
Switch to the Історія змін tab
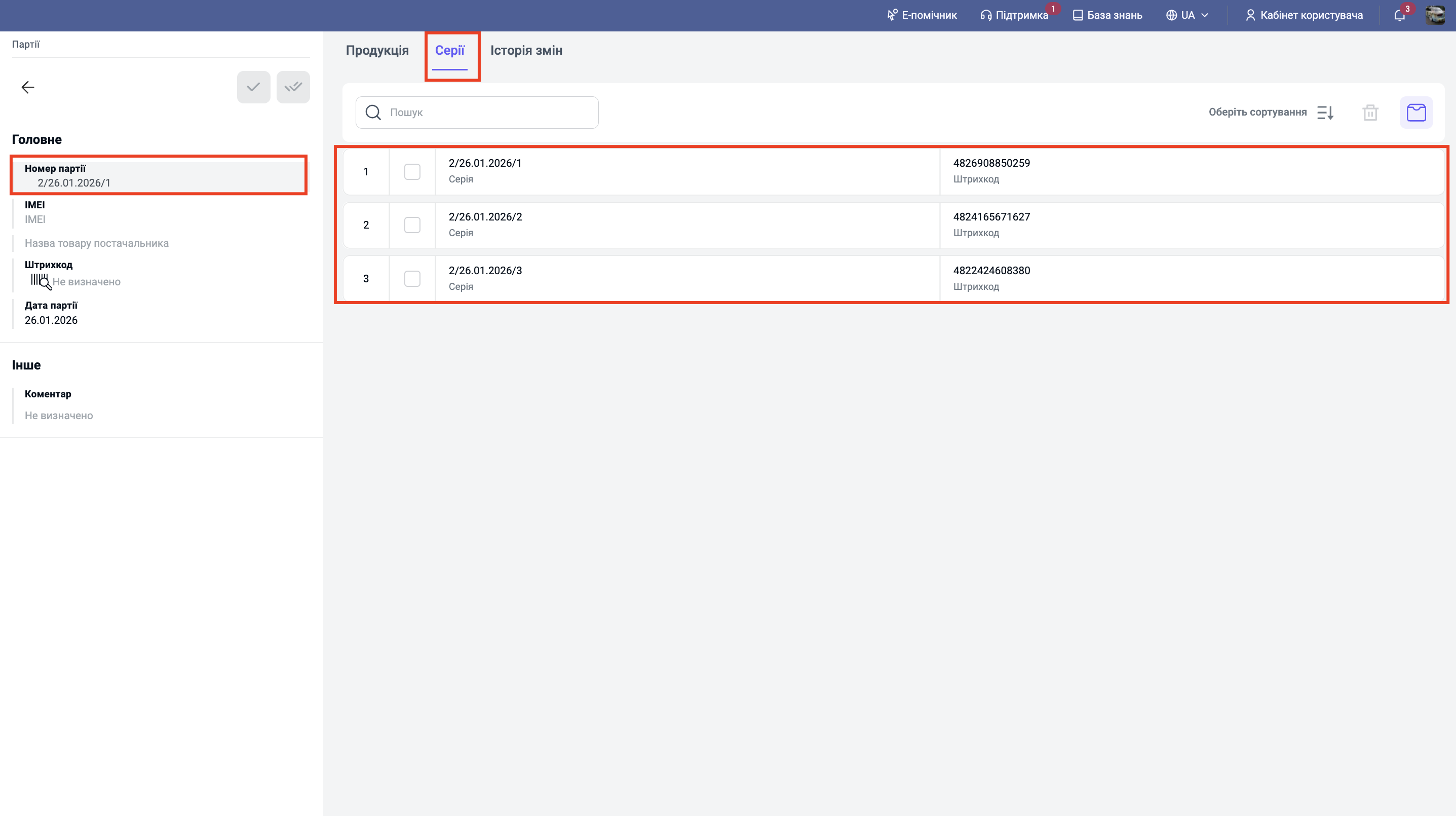coord(526,50)
